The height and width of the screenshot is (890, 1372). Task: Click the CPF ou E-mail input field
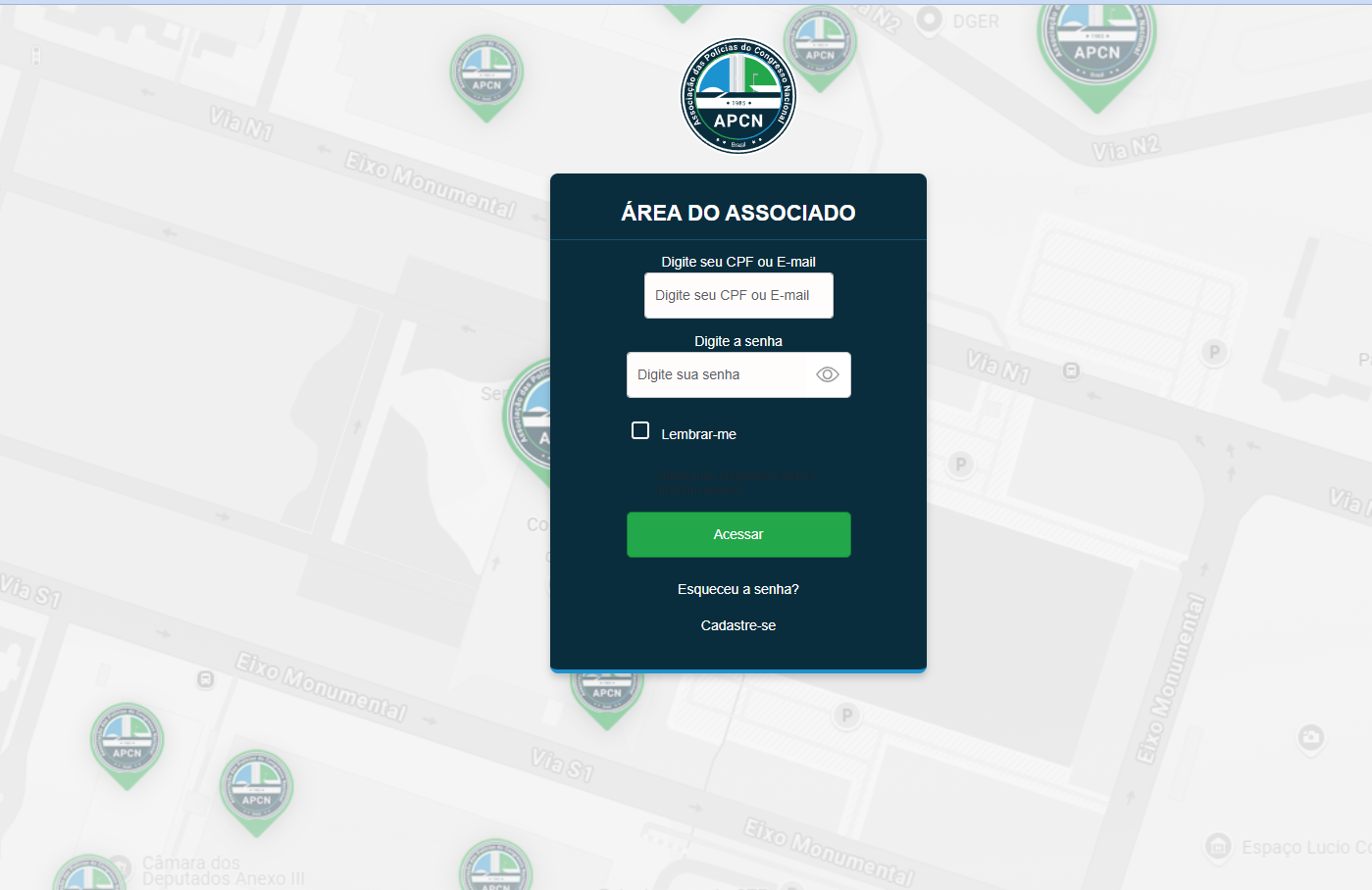737,295
